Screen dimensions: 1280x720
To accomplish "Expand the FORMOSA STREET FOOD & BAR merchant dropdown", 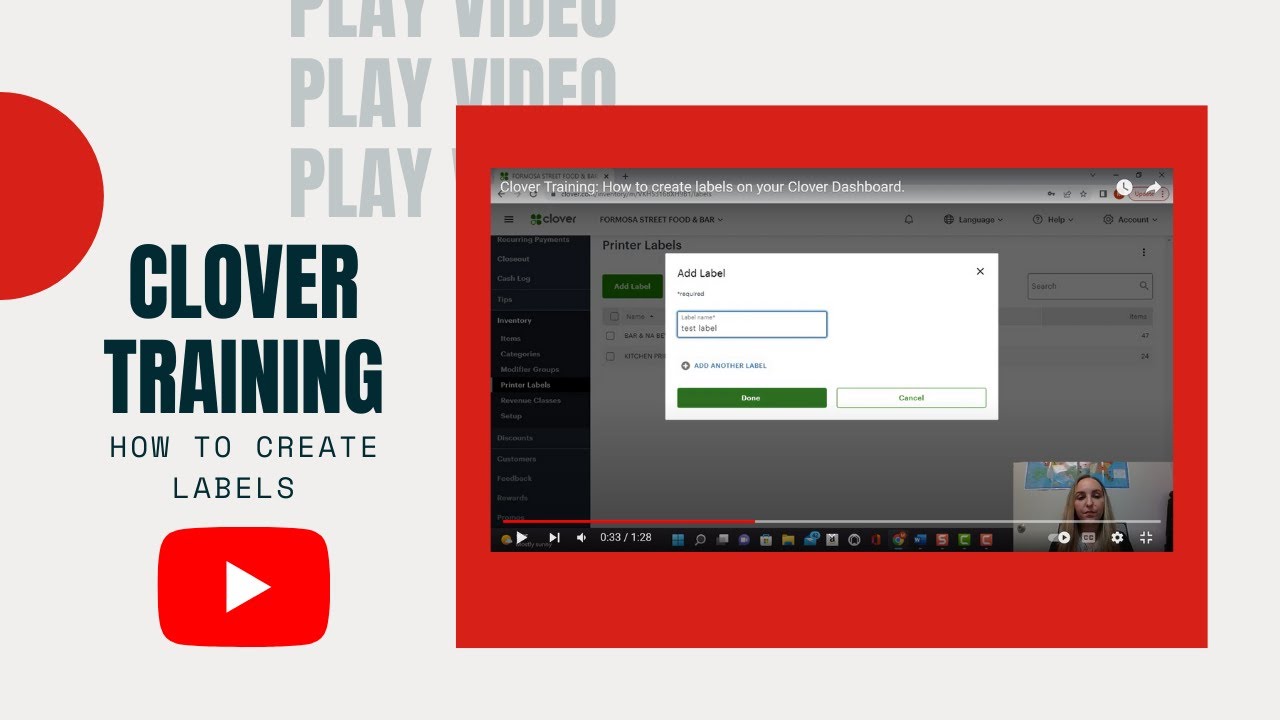I will pos(661,219).
